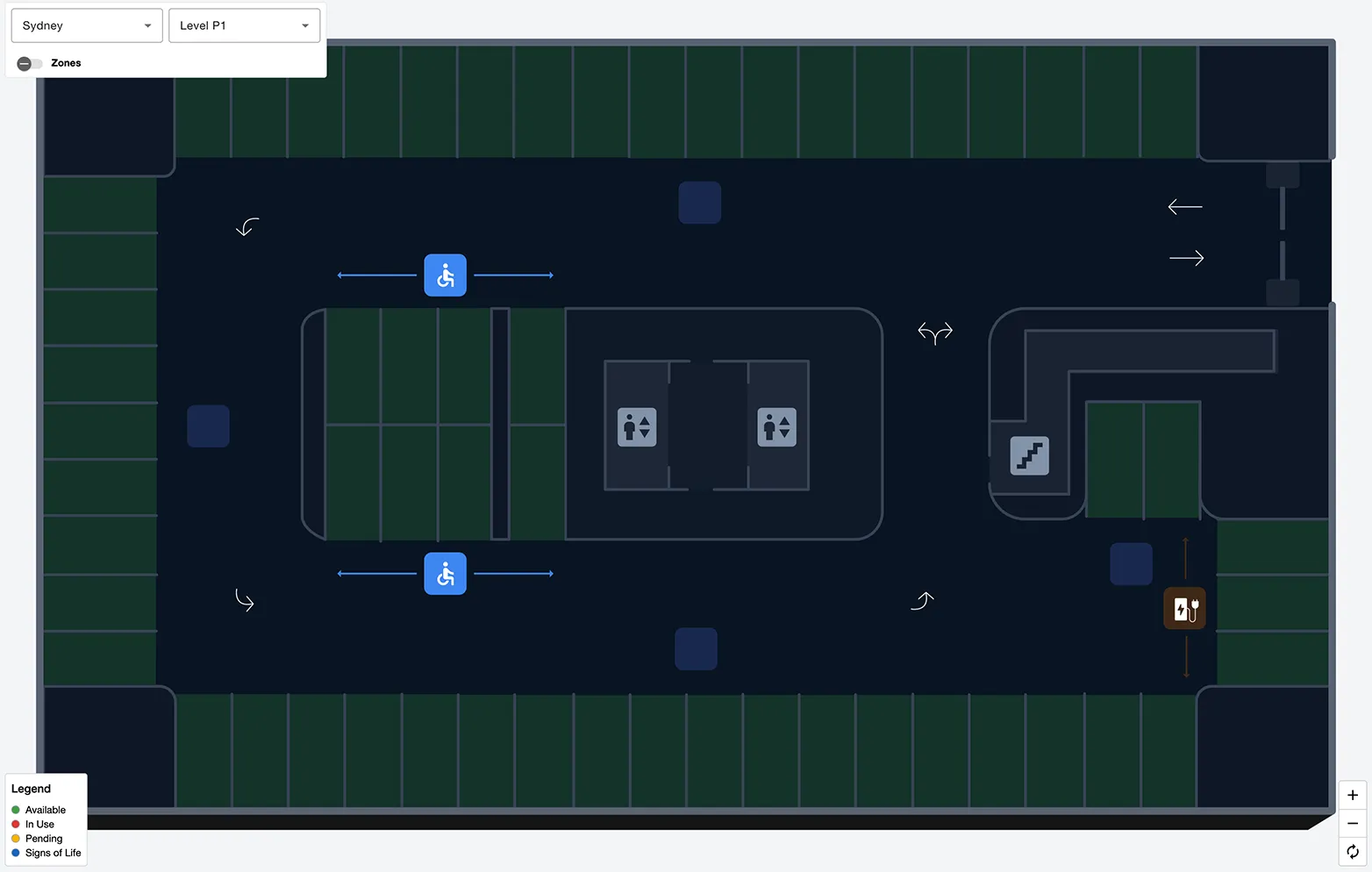The image size is (1372, 872).
Task: Click the Zones label text
Action: 66,63
